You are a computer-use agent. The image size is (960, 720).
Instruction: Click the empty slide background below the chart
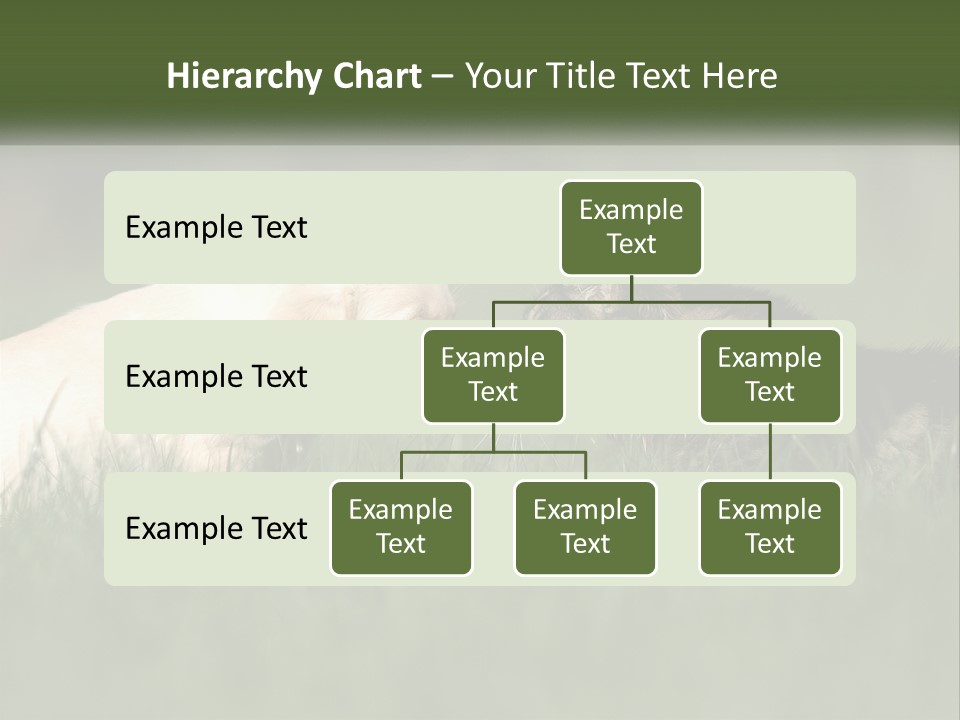click(480, 650)
